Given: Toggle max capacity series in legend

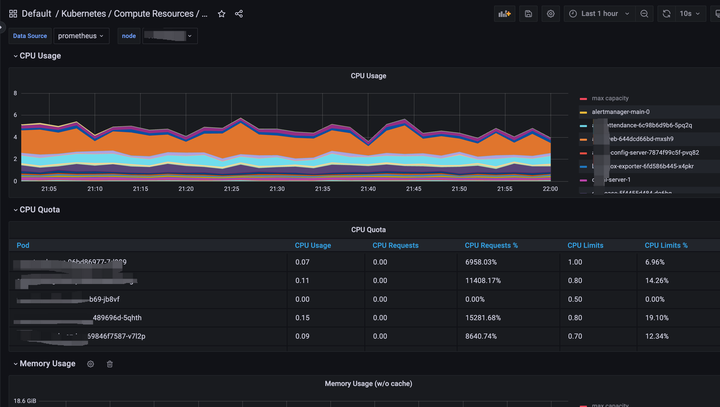Looking at the screenshot, I should [x=609, y=99].
